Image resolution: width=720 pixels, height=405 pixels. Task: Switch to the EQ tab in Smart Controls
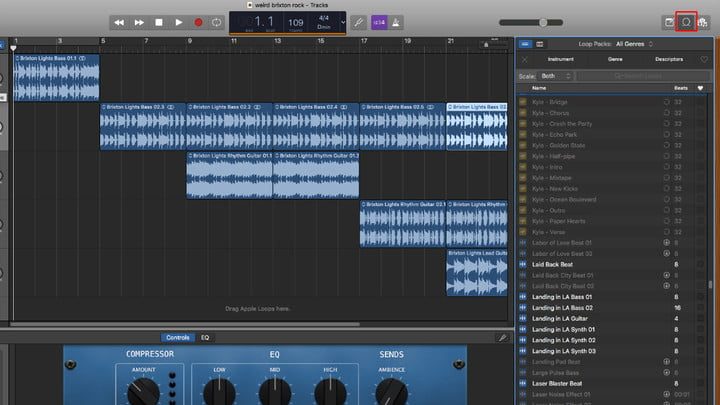(x=205, y=338)
